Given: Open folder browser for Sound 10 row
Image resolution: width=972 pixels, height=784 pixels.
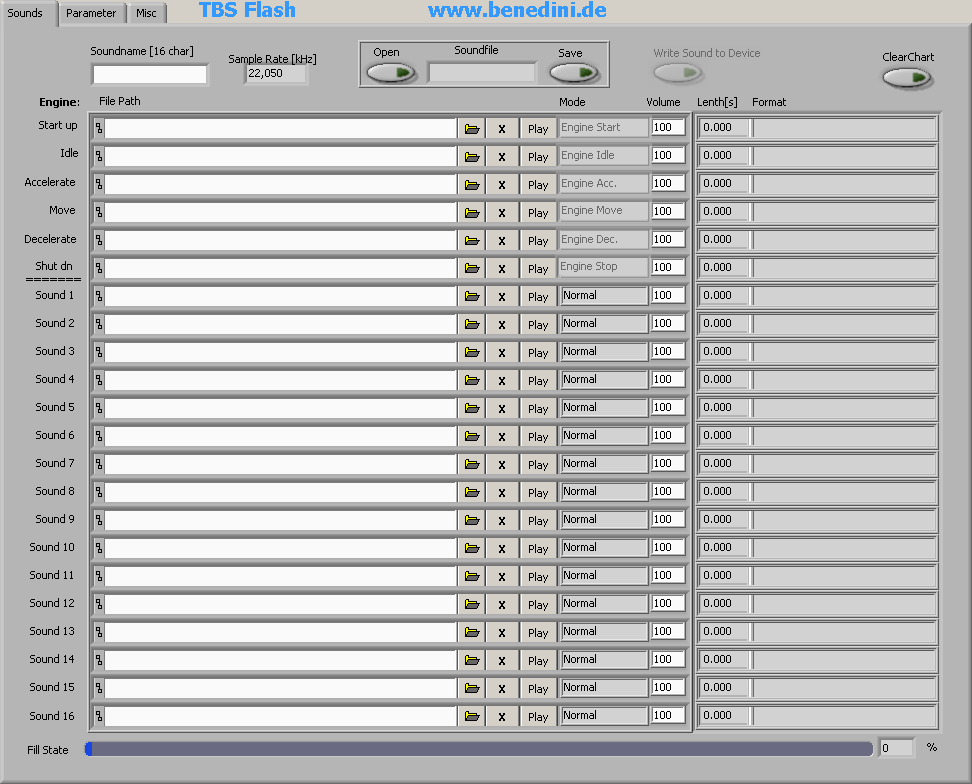Looking at the screenshot, I should (472, 549).
